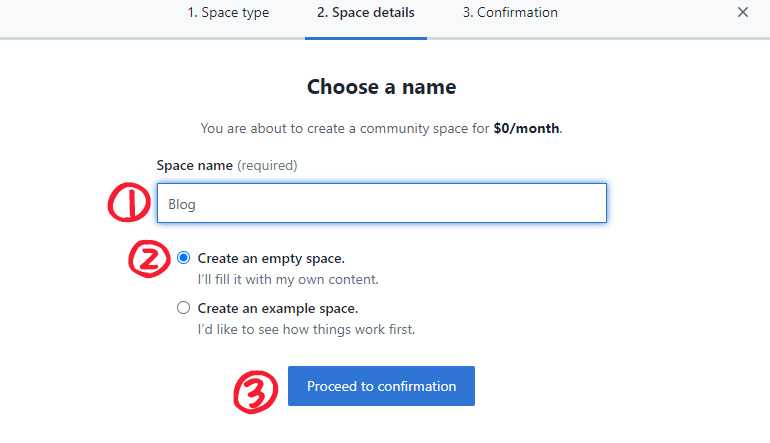Click the 'Create an example space.' label
This screenshot has width=770, height=443.
pyautogui.click(x=277, y=308)
